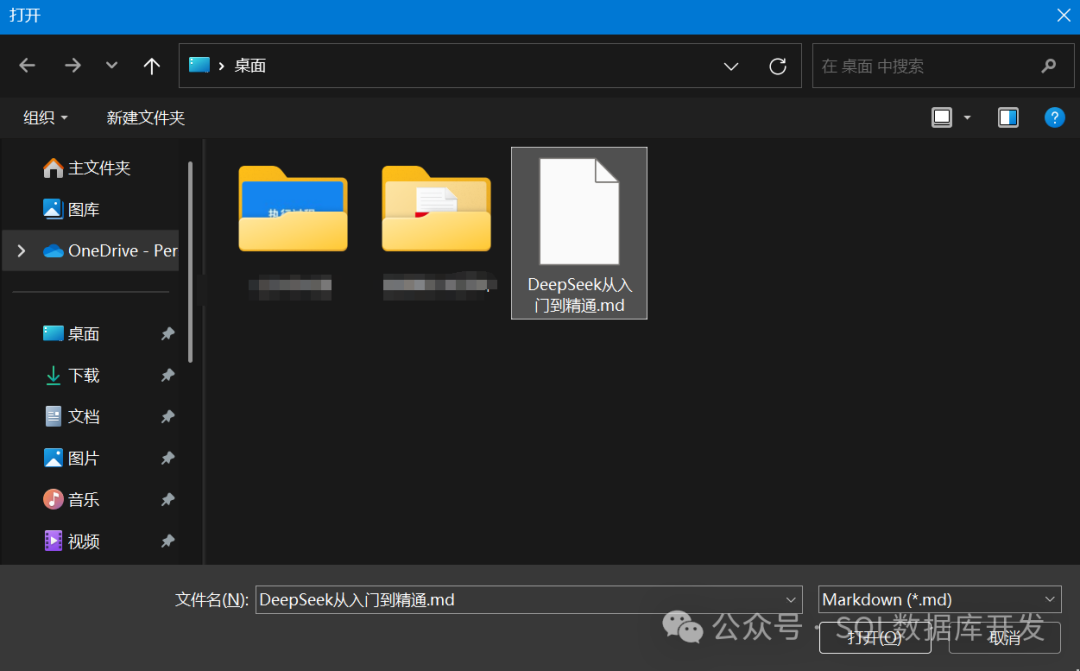Navigate up one folder level
1080x671 pixels.
pos(151,65)
